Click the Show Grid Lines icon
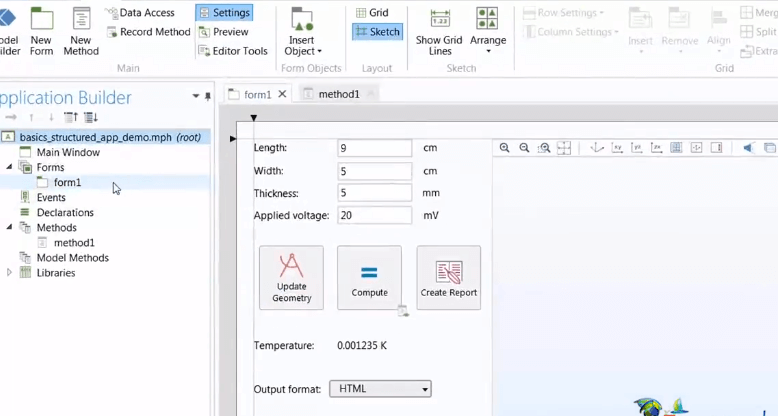This screenshot has height=416, width=778. (440, 20)
